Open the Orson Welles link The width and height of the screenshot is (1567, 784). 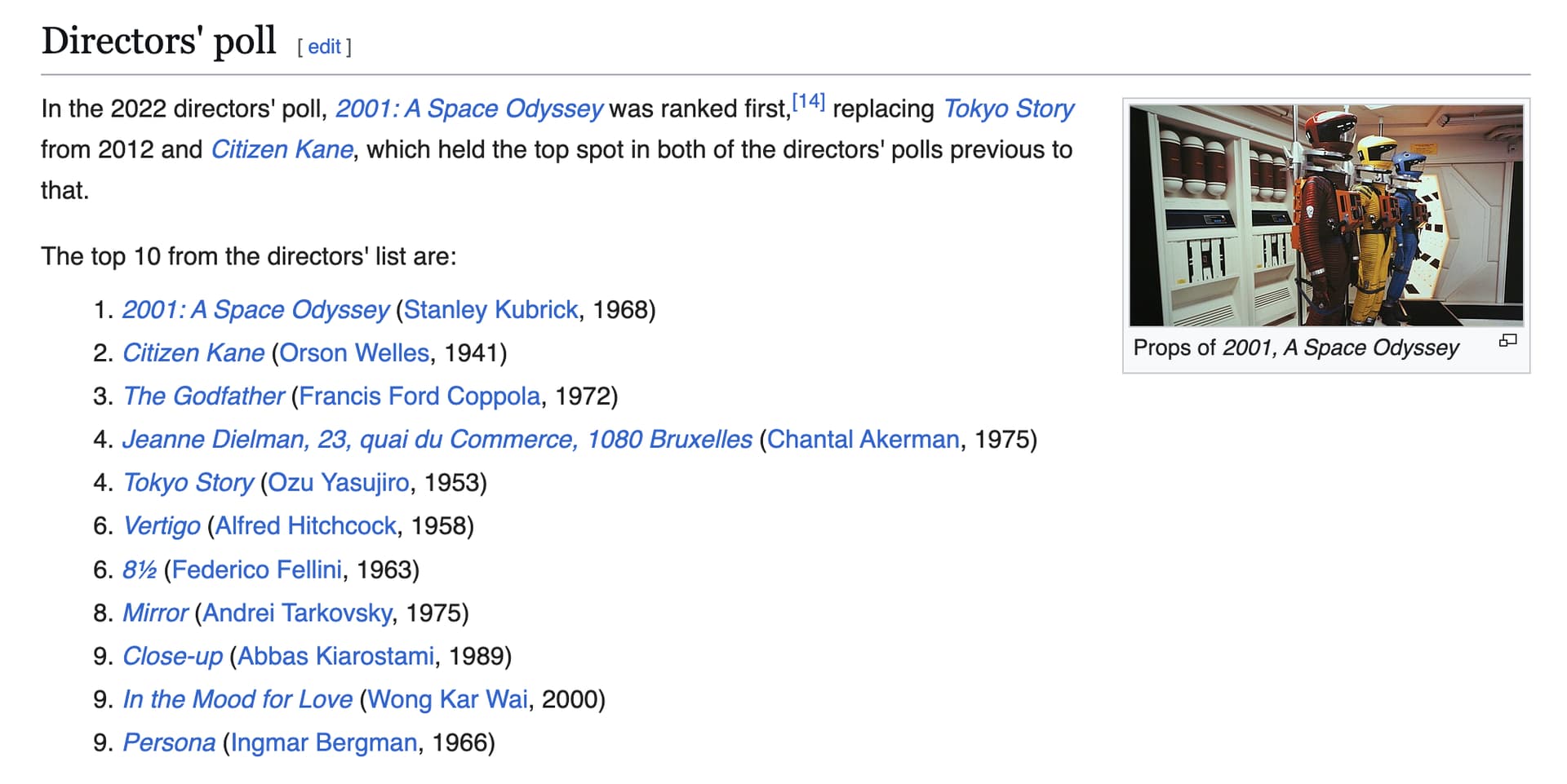click(353, 353)
